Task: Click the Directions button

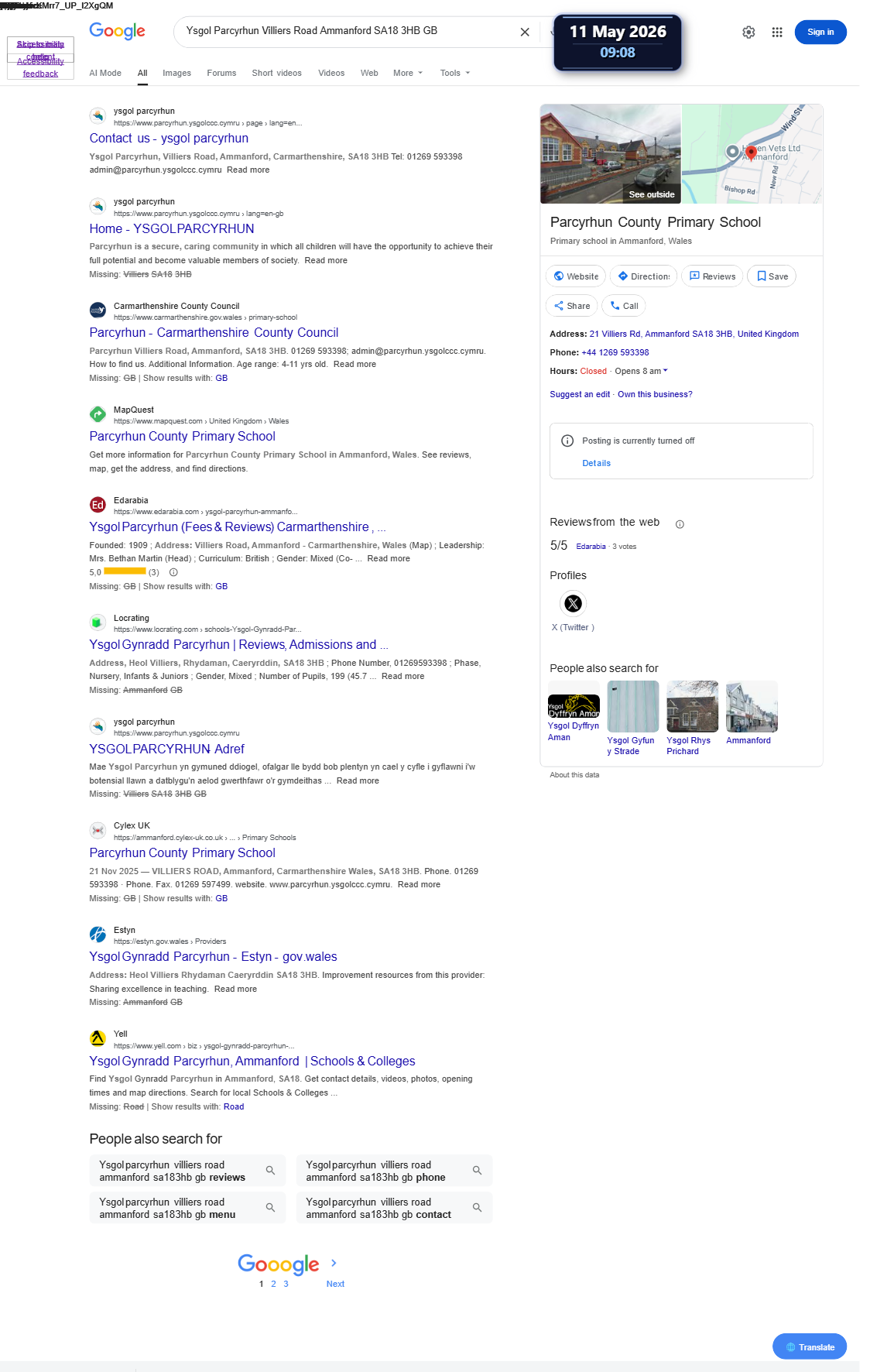Action: (643, 276)
